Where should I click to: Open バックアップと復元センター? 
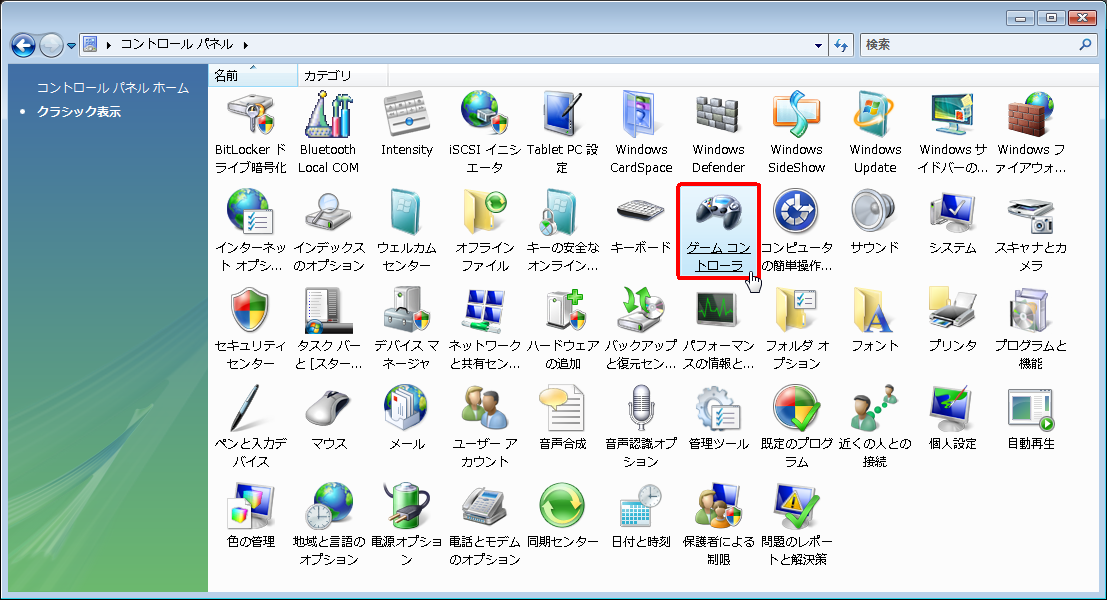(640, 328)
